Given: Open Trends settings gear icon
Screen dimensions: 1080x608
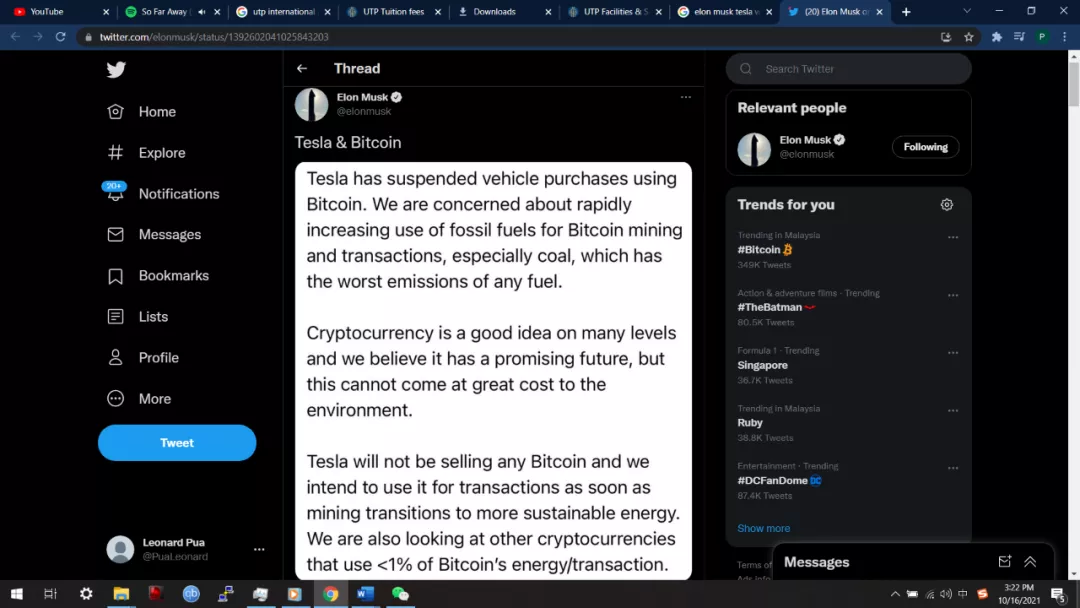Looking at the screenshot, I should [x=947, y=205].
